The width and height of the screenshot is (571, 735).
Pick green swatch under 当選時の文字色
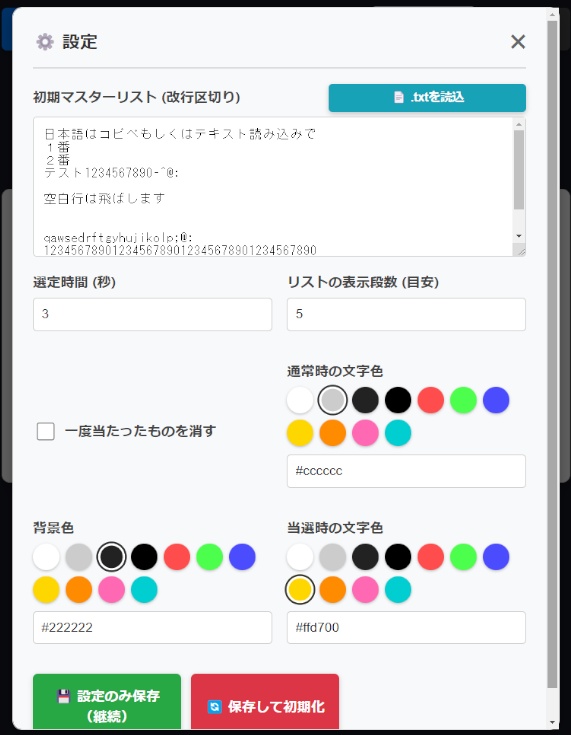pyautogui.click(x=463, y=557)
